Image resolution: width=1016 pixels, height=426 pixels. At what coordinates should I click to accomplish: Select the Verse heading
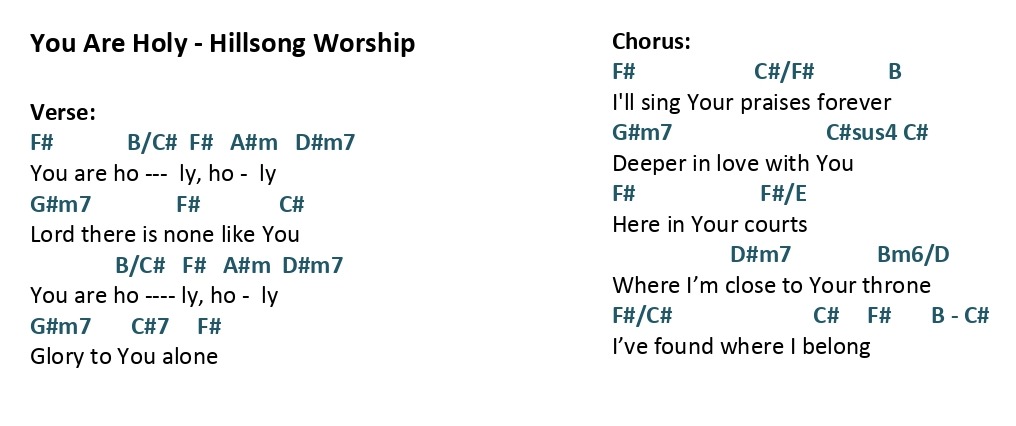[63, 113]
